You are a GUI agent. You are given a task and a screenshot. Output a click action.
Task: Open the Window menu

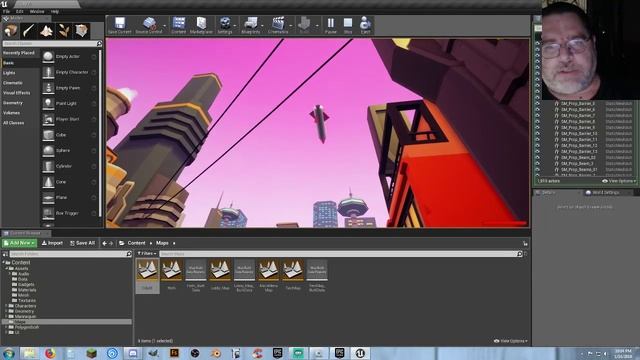point(37,11)
